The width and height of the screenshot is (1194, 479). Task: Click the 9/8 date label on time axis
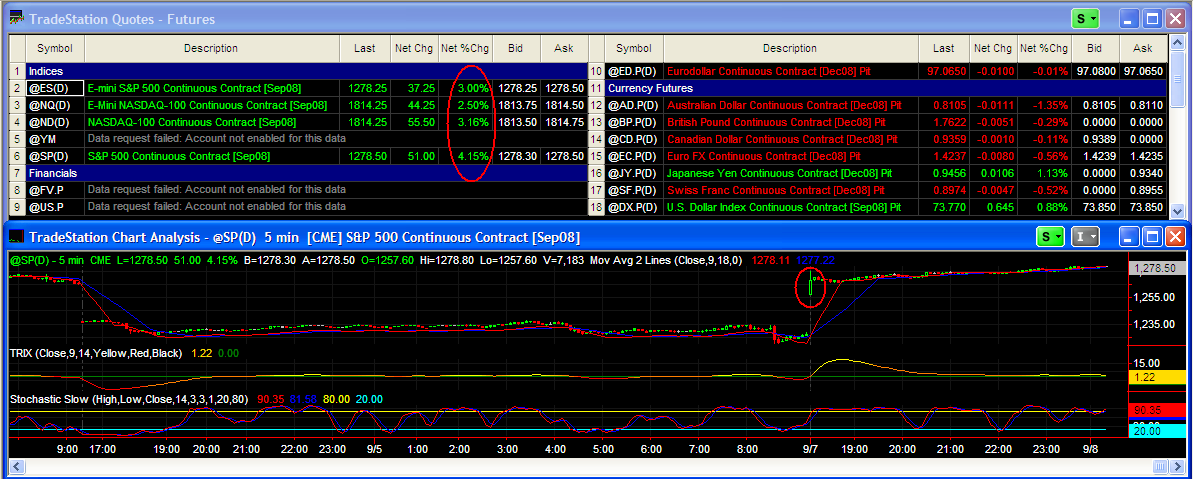(x=1090, y=449)
